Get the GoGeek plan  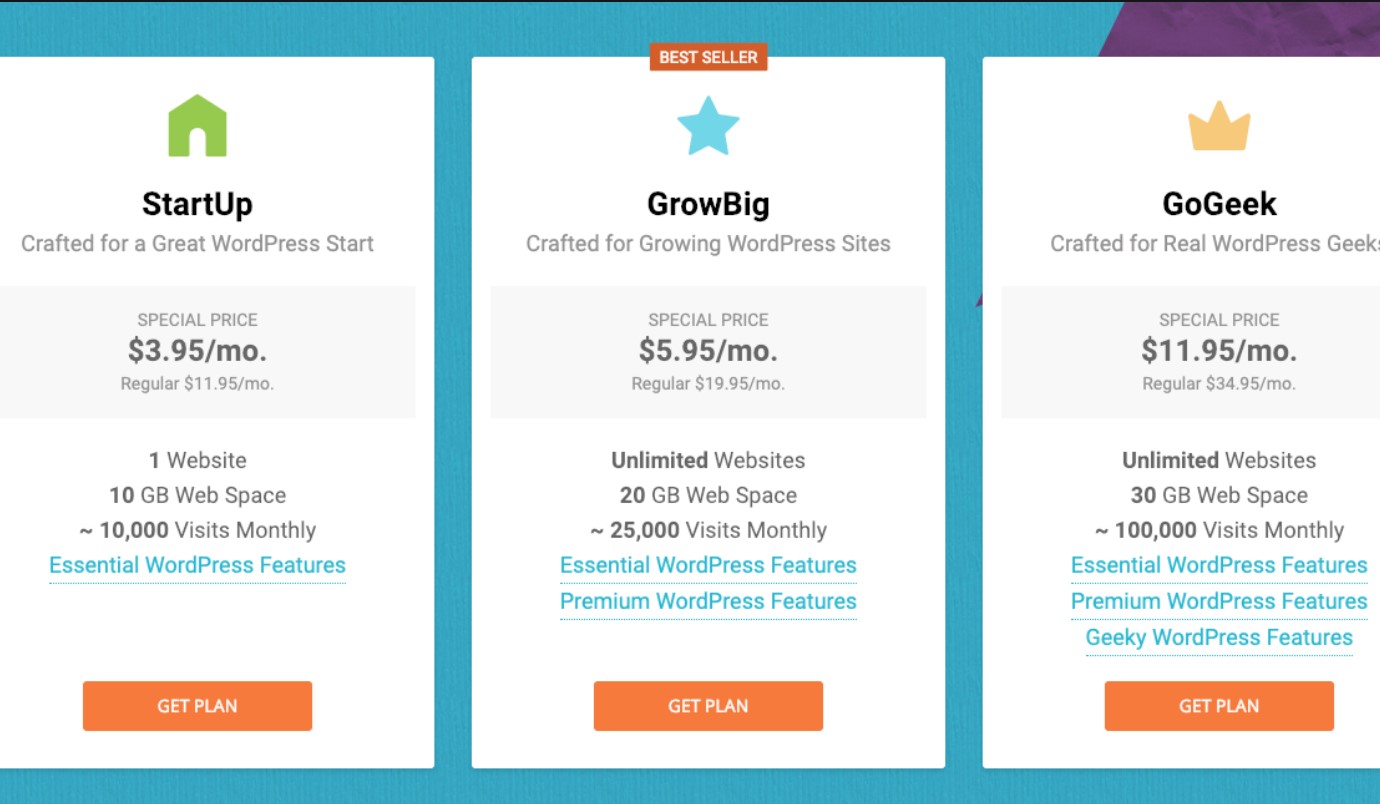[1219, 706]
